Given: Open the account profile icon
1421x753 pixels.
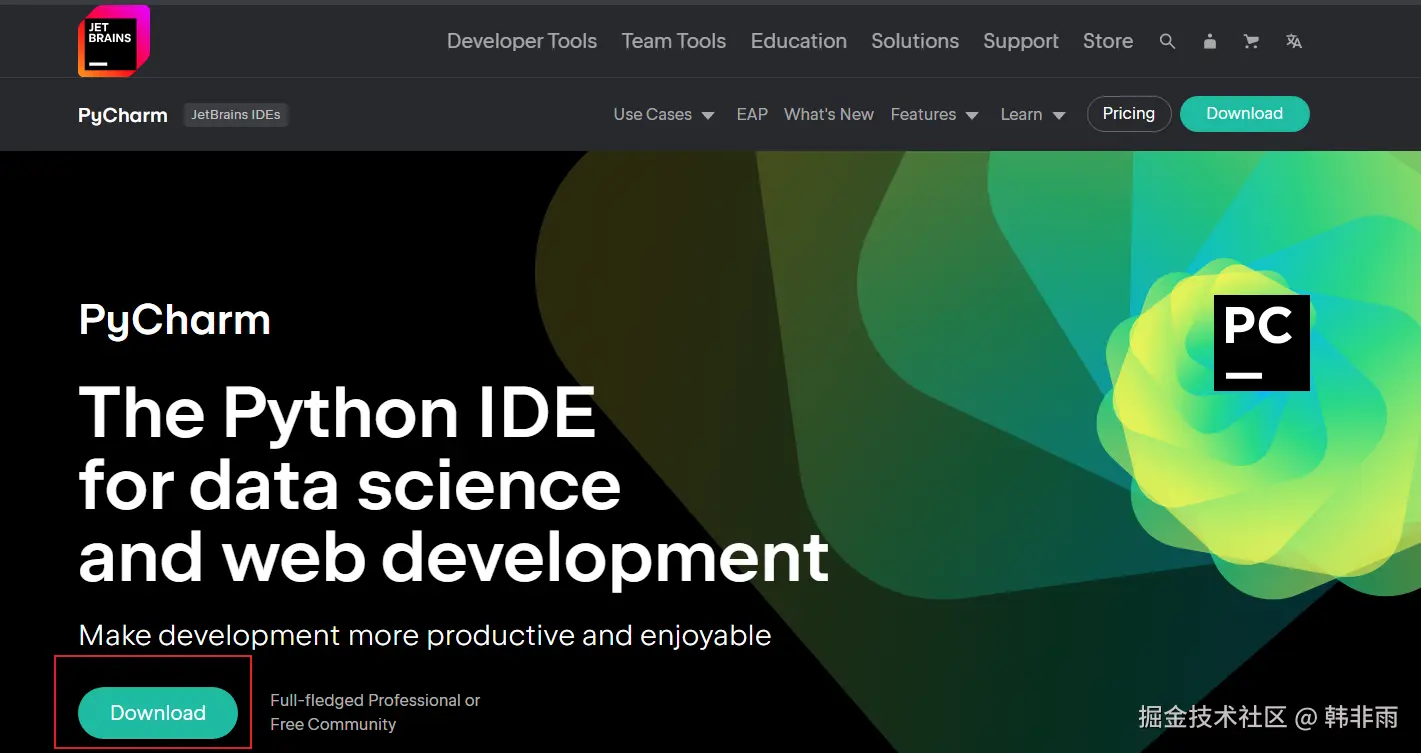Looking at the screenshot, I should (1210, 41).
